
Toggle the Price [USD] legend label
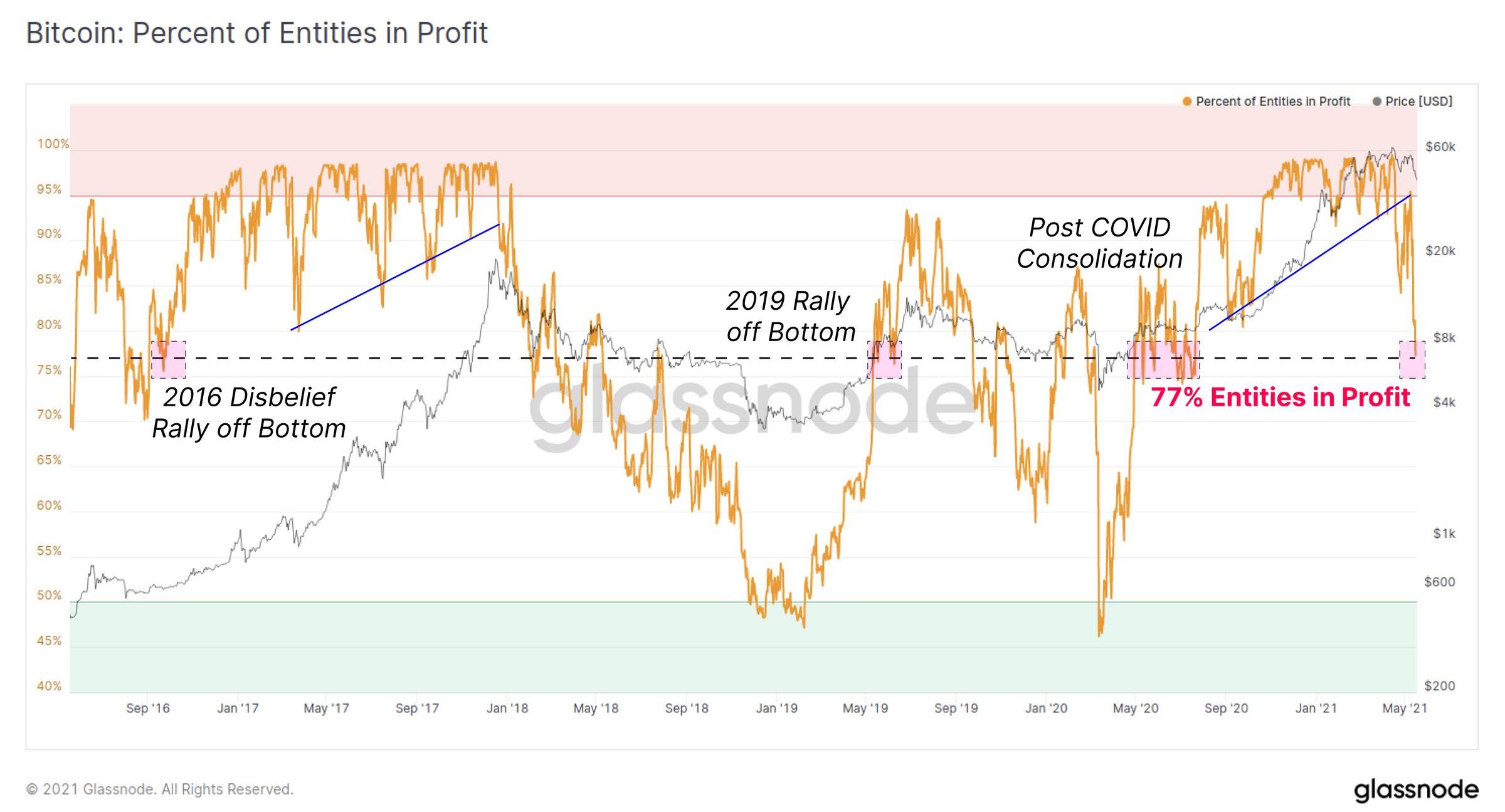1418,102
